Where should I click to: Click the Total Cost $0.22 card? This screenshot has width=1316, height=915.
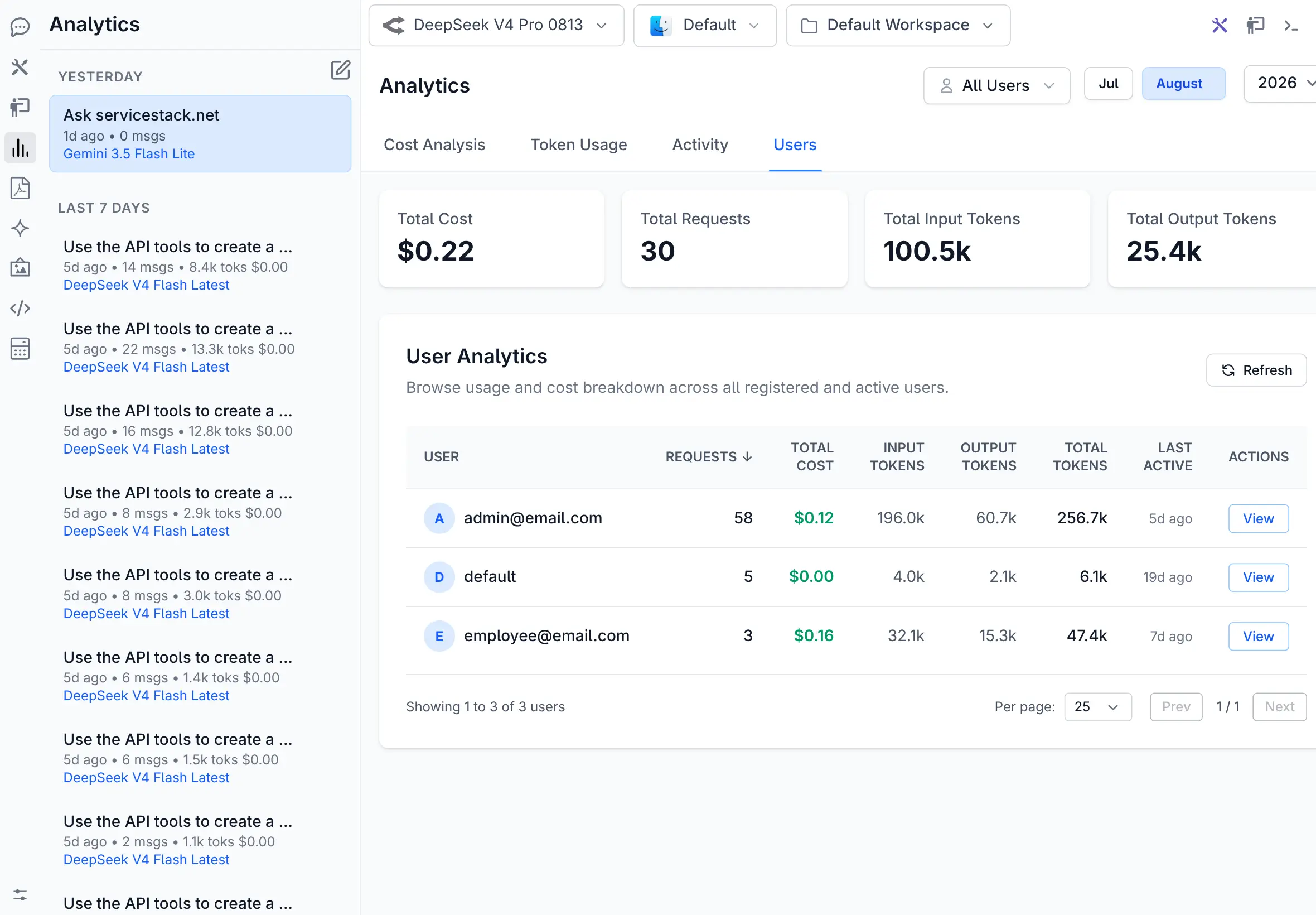(x=491, y=239)
